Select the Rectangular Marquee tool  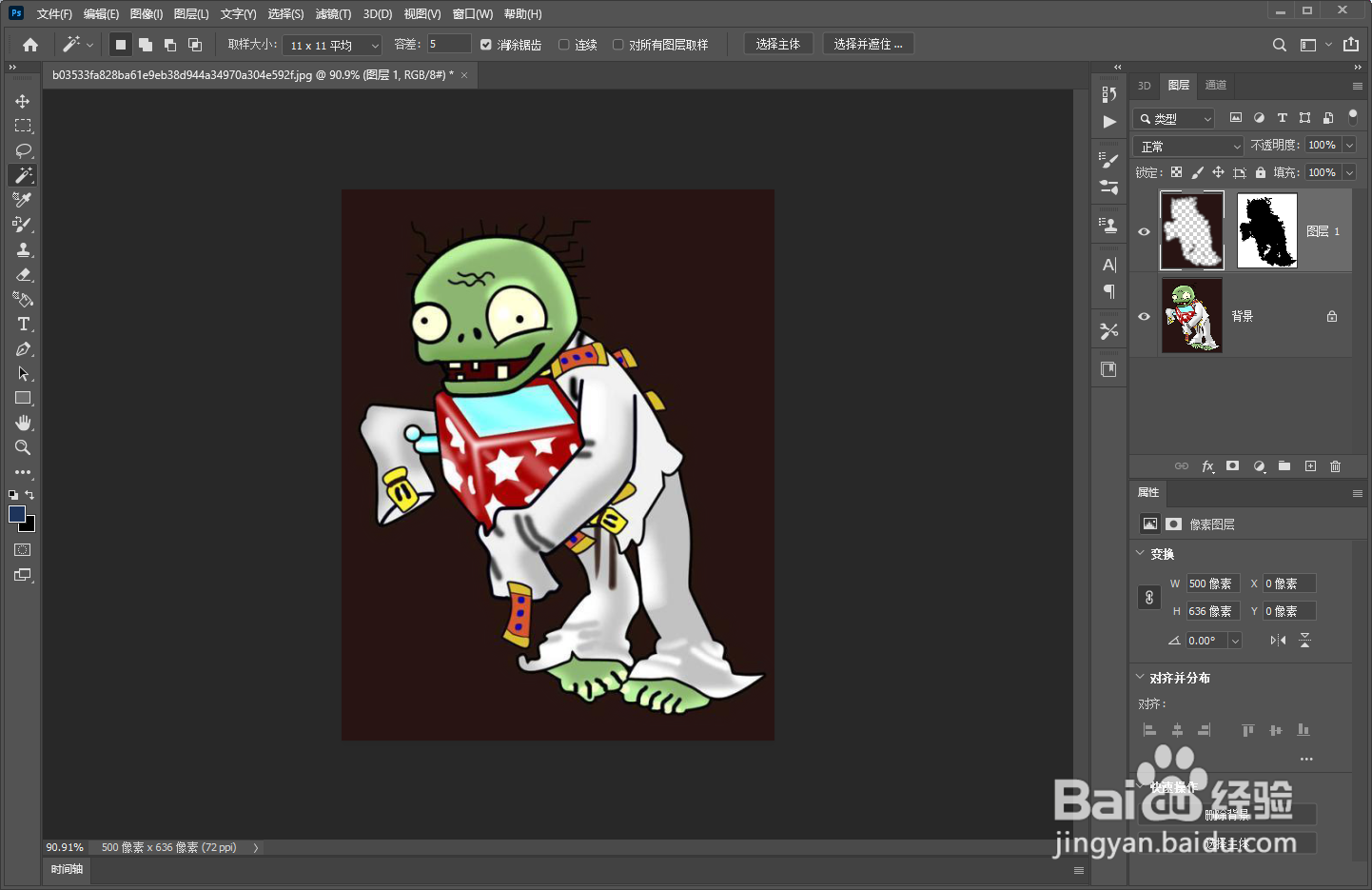pyautogui.click(x=23, y=126)
